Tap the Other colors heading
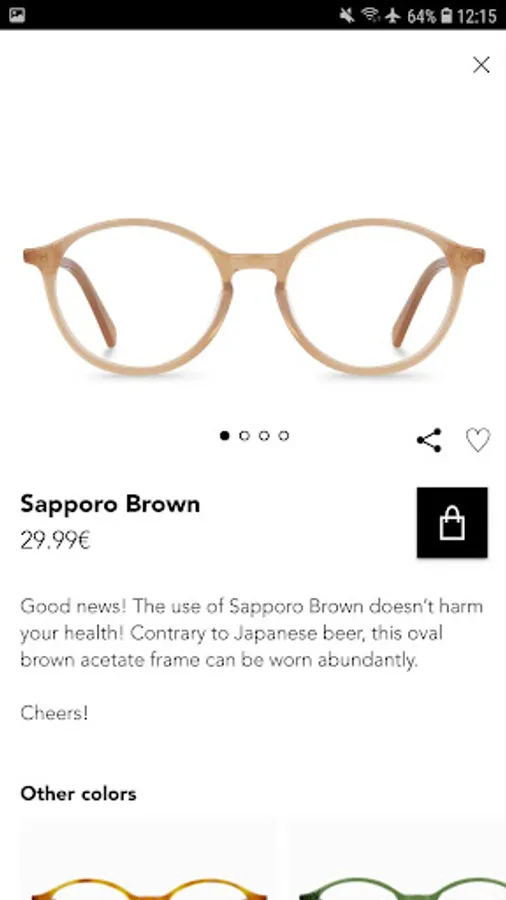This screenshot has height=900, width=506. pos(79,794)
